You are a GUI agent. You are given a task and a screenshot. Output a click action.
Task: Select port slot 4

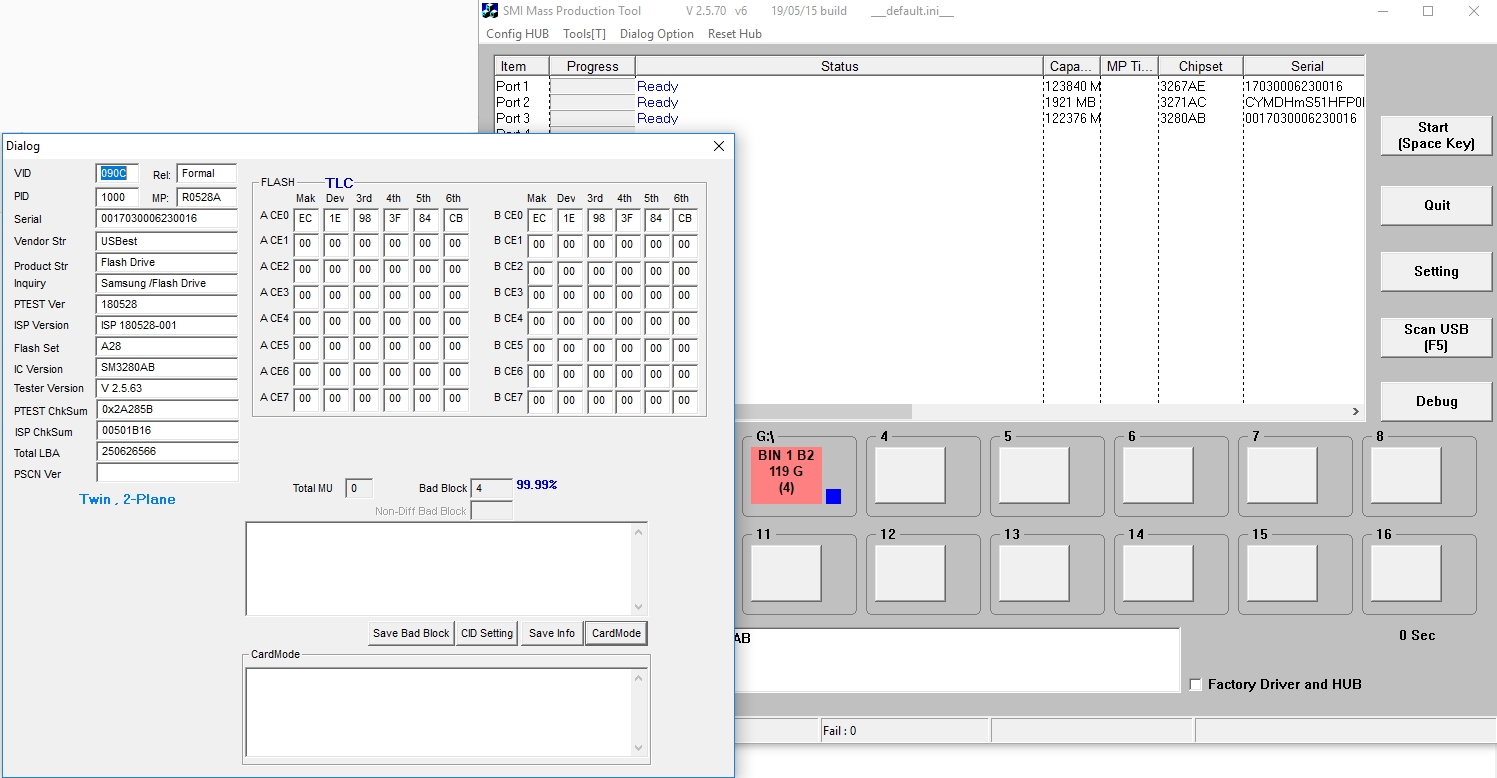[x=910, y=475]
